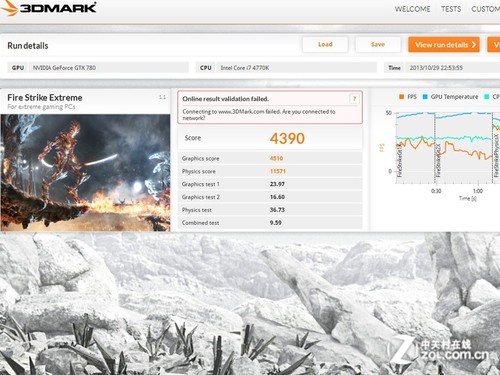Select the Fire Strike Extreme preview image

click(85, 173)
